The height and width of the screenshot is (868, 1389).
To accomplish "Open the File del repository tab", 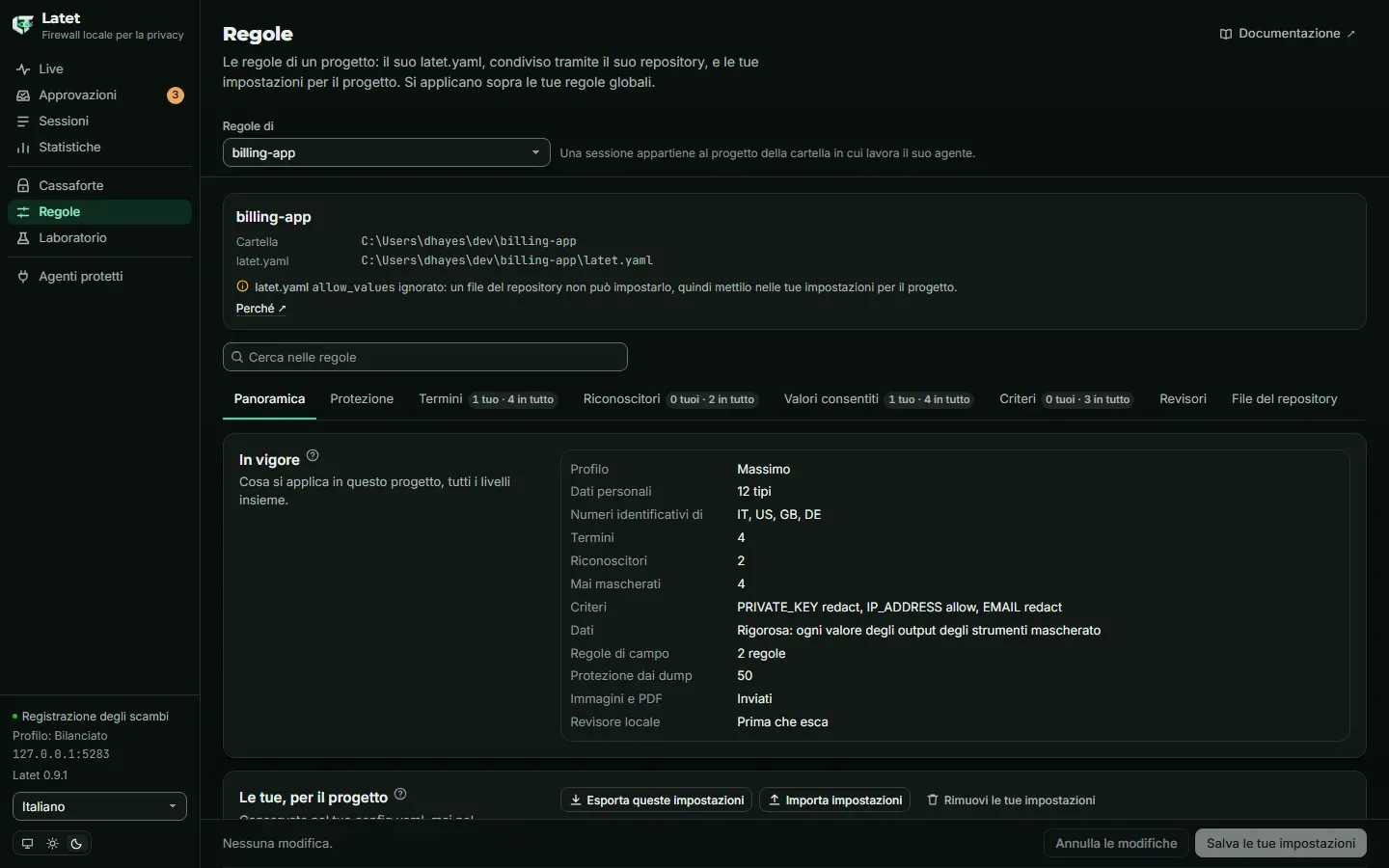I will (x=1284, y=399).
